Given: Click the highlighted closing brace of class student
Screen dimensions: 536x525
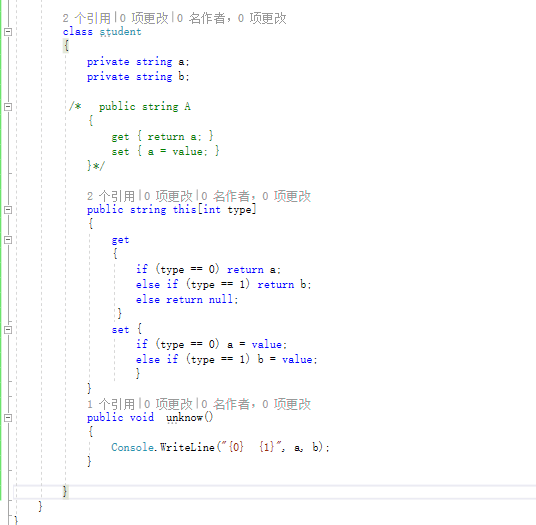Looking at the screenshot, I should [x=65, y=492].
